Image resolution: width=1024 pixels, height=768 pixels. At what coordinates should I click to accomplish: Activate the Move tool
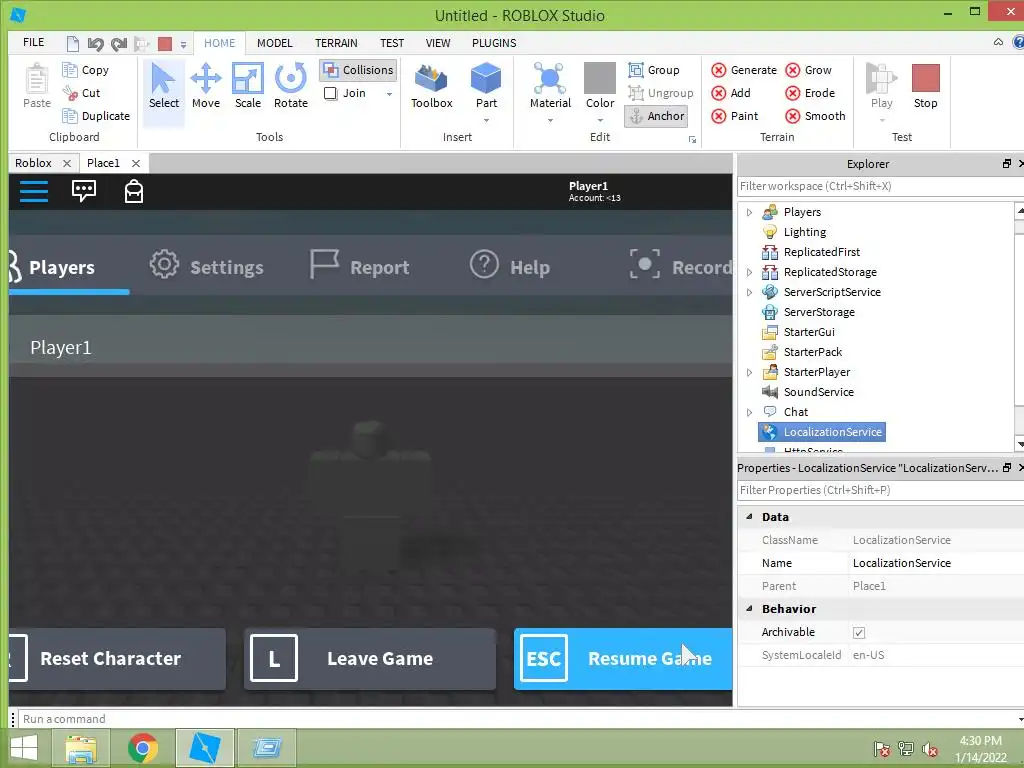click(206, 86)
